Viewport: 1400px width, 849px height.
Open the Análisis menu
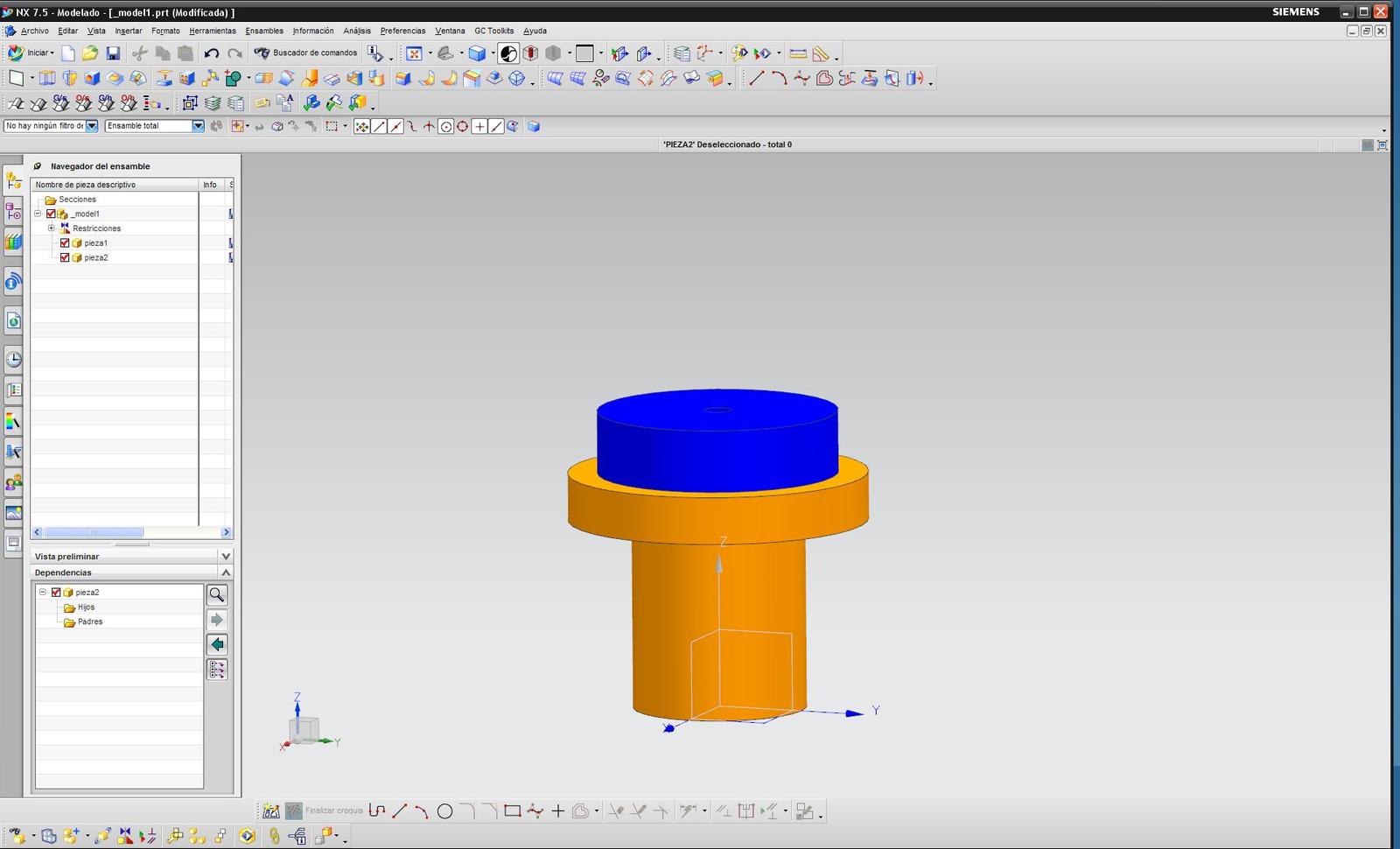point(357,31)
